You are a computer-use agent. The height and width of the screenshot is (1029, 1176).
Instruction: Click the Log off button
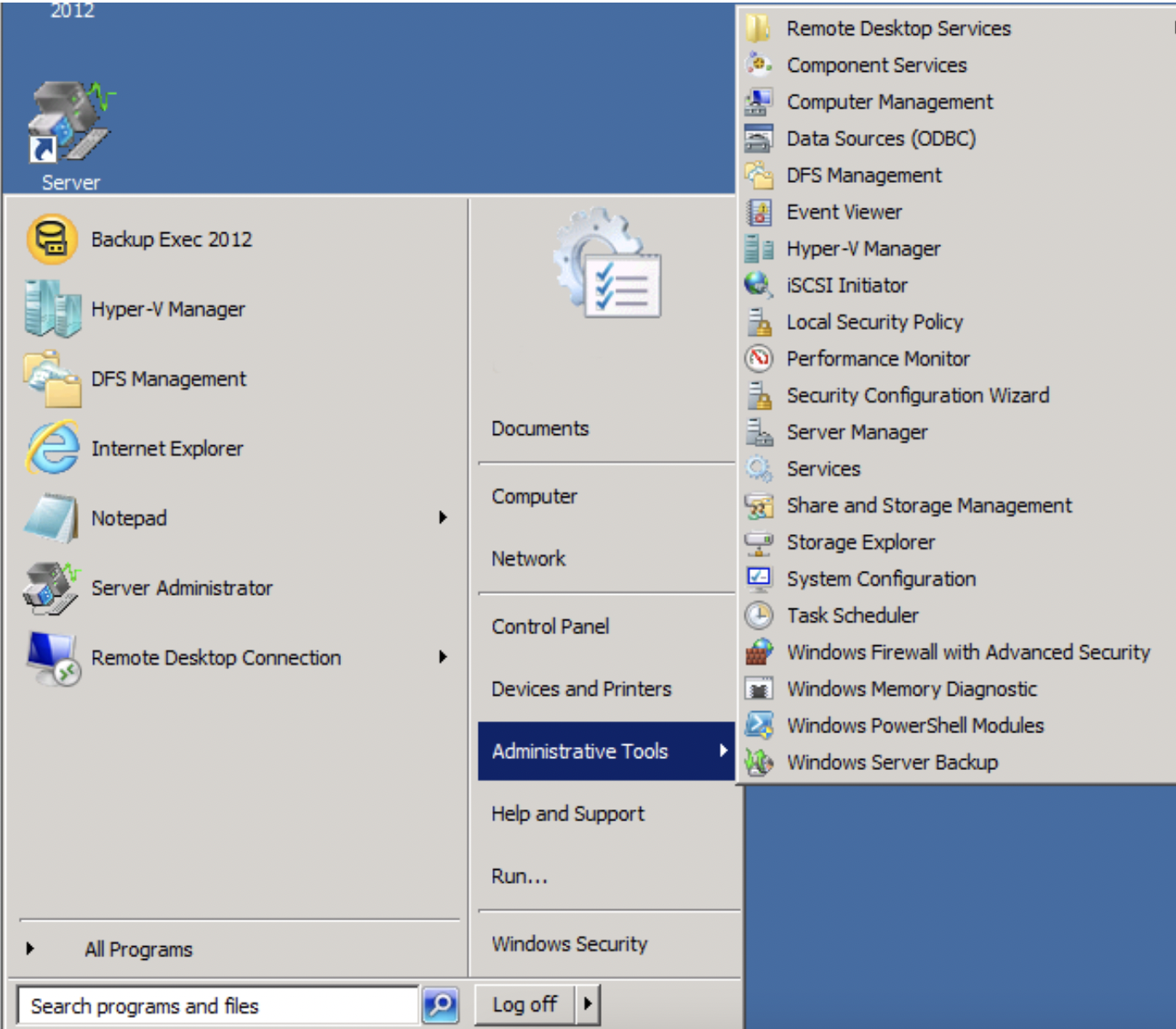click(526, 1004)
